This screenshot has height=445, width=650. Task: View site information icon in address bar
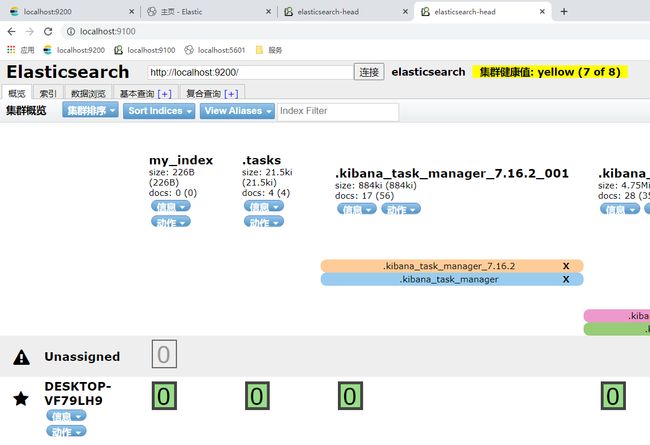click(x=71, y=32)
